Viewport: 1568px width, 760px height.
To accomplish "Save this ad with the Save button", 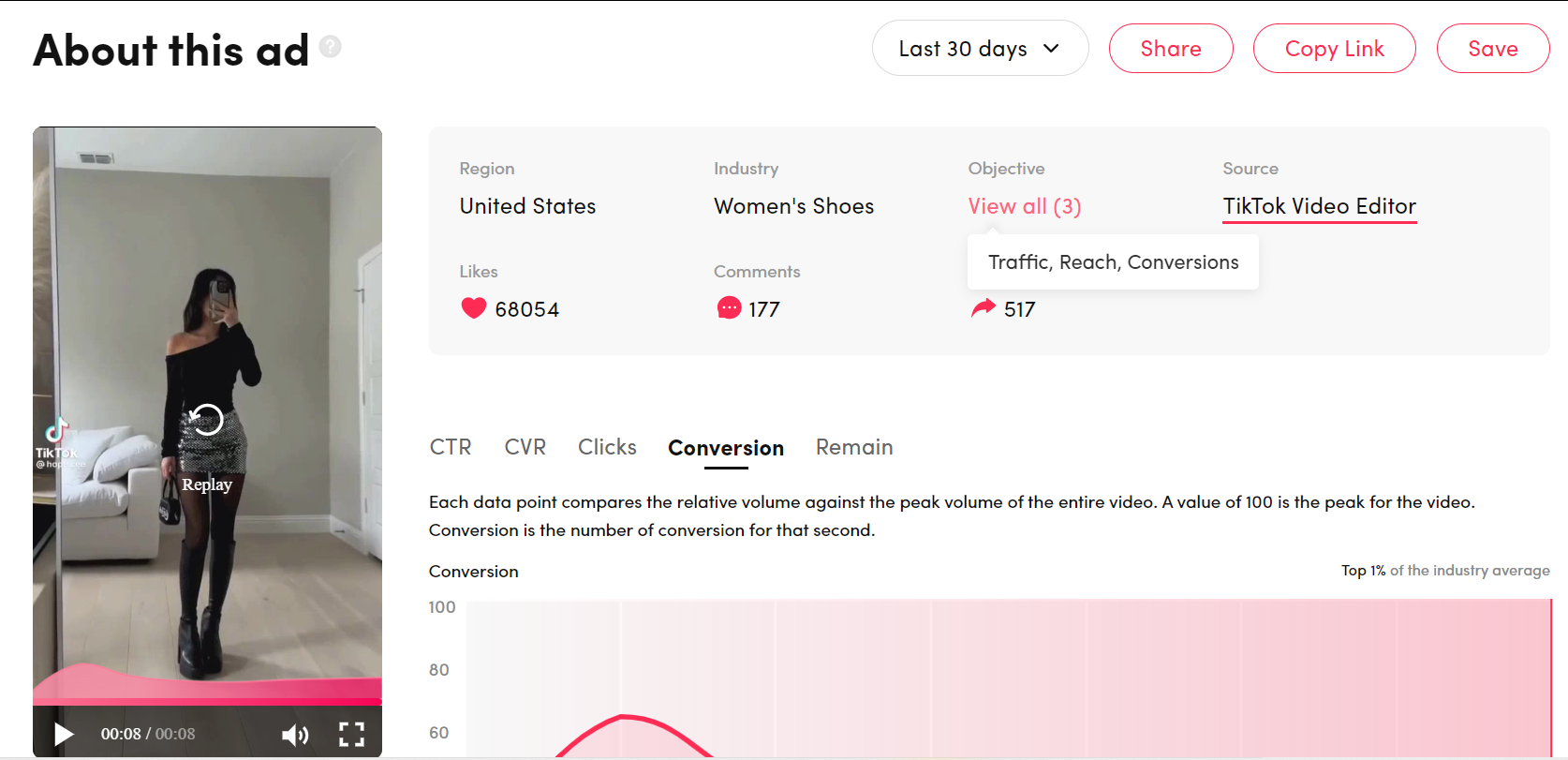I will (1493, 49).
